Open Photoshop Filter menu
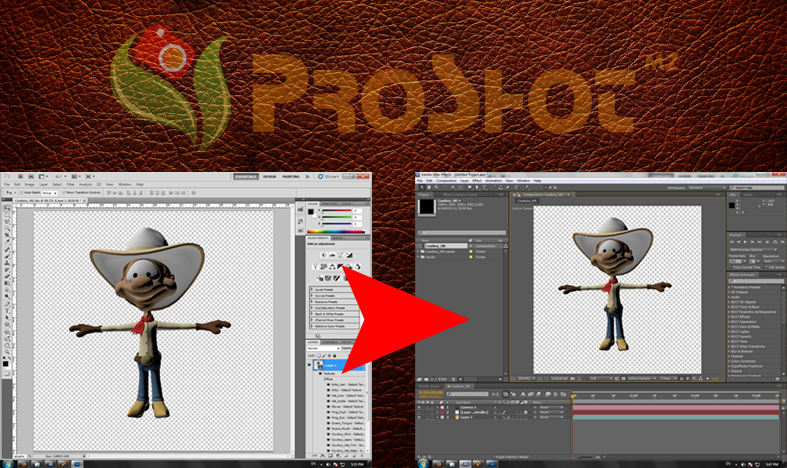 (x=70, y=184)
